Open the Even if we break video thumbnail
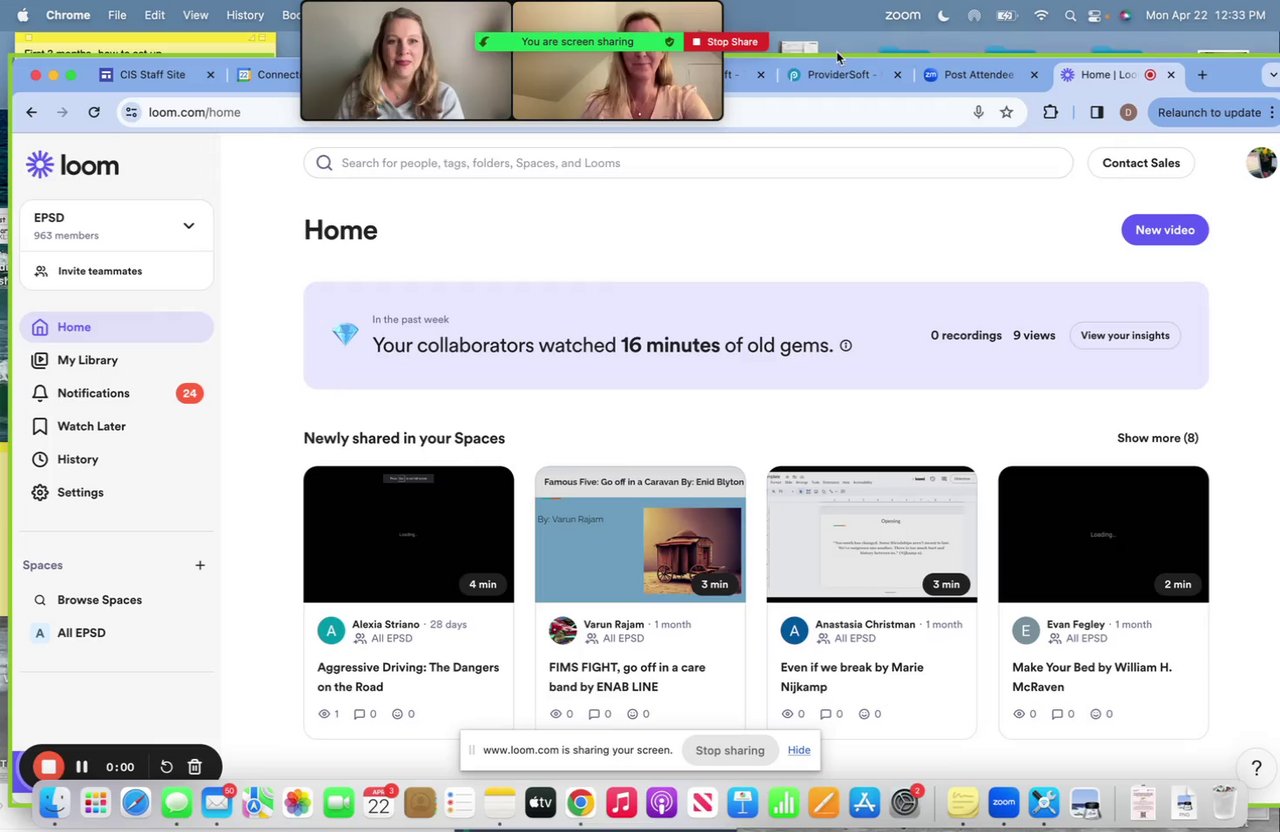 click(872, 534)
